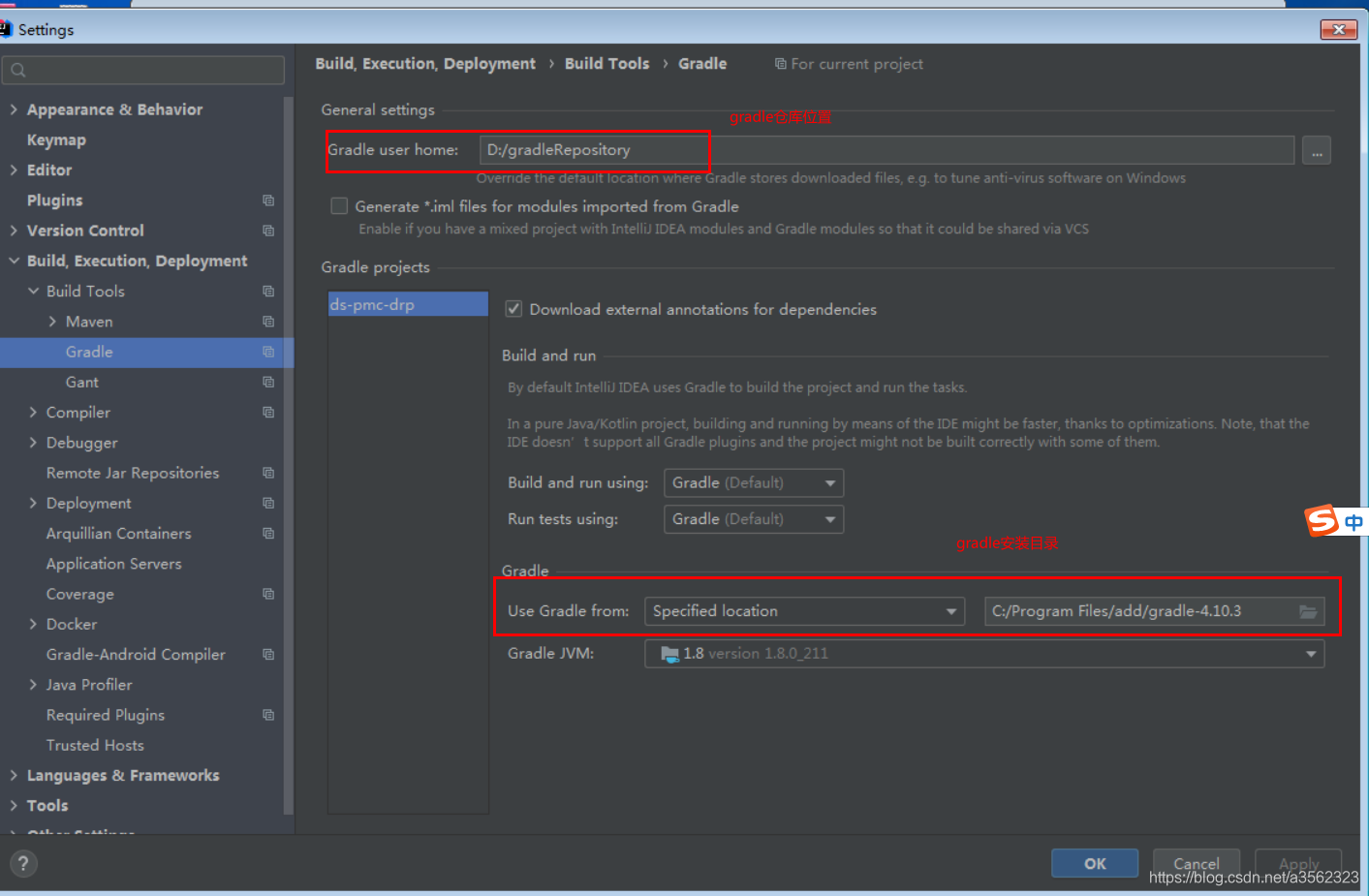Click the help question mark button
This screenshot has height=896, width=1369.
[23, 864]
